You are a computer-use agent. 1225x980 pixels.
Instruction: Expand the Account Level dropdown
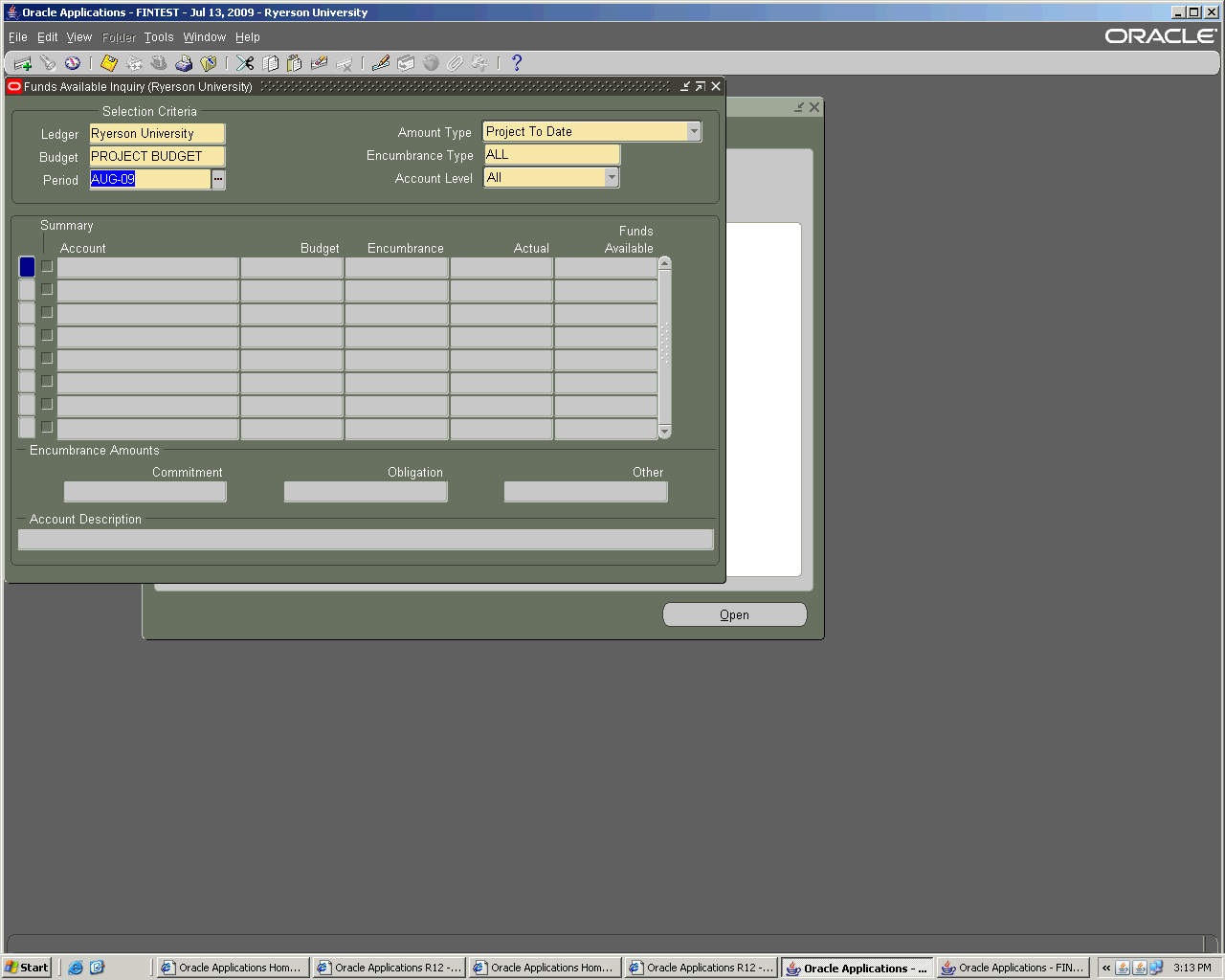coord(612,178)
